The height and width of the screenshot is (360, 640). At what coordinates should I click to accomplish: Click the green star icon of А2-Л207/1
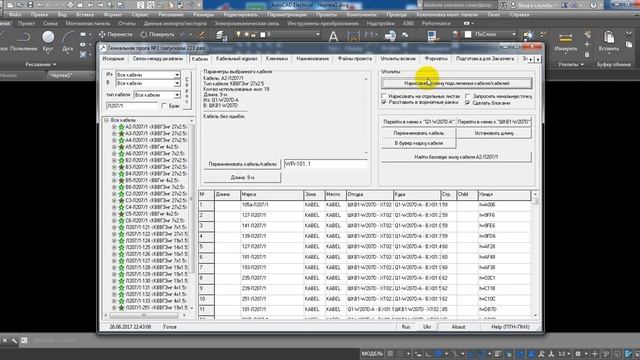click(x=121, y=127)
